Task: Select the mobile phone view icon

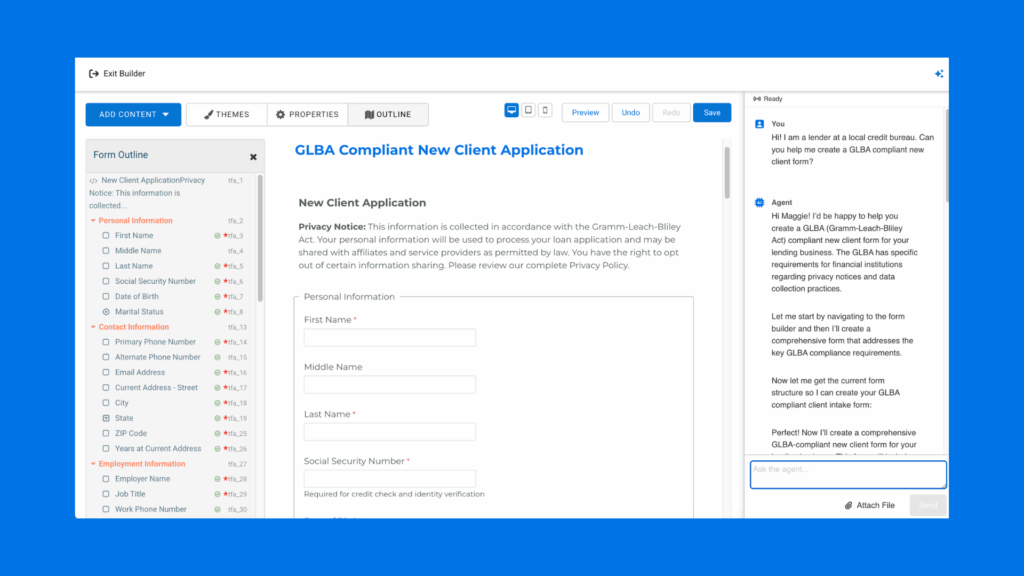Action: 545,111
